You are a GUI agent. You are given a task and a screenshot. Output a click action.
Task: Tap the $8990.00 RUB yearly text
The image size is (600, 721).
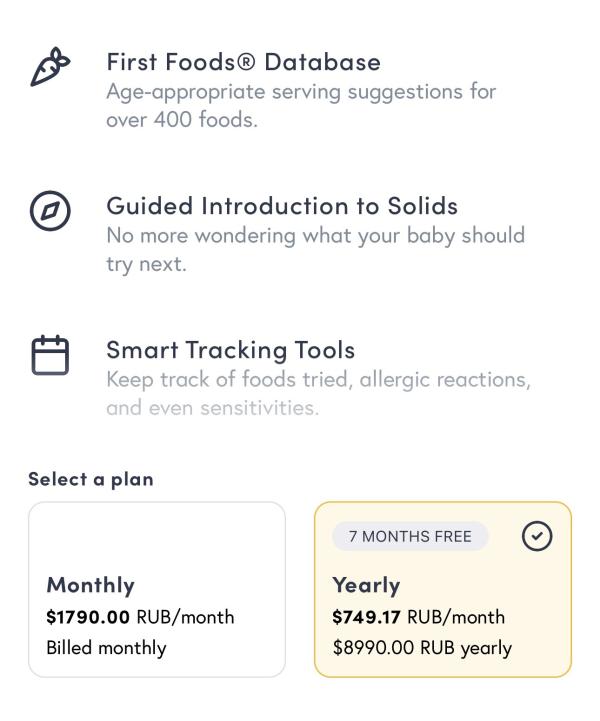(422, 648)
